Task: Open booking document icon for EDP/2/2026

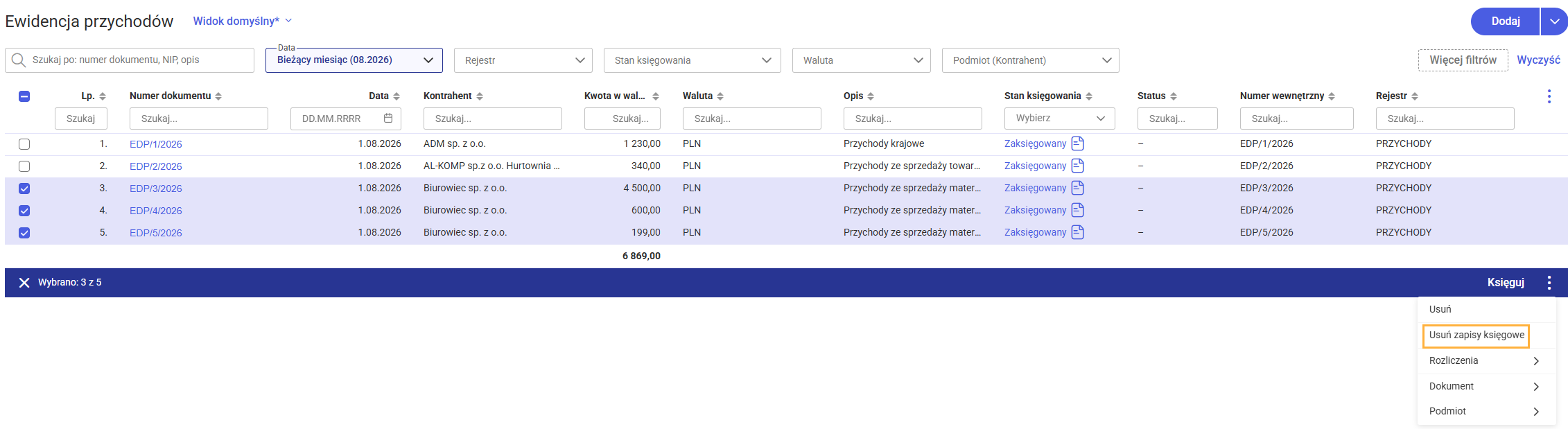Action: 1078,166
